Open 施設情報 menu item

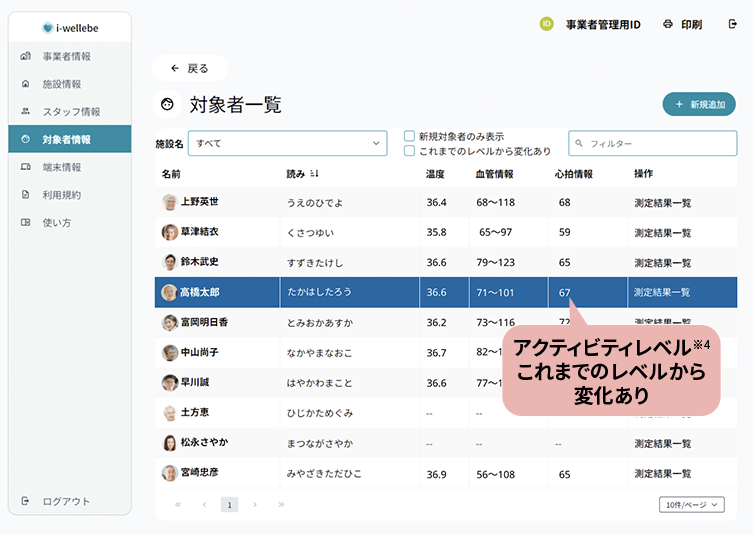[70, 84]
